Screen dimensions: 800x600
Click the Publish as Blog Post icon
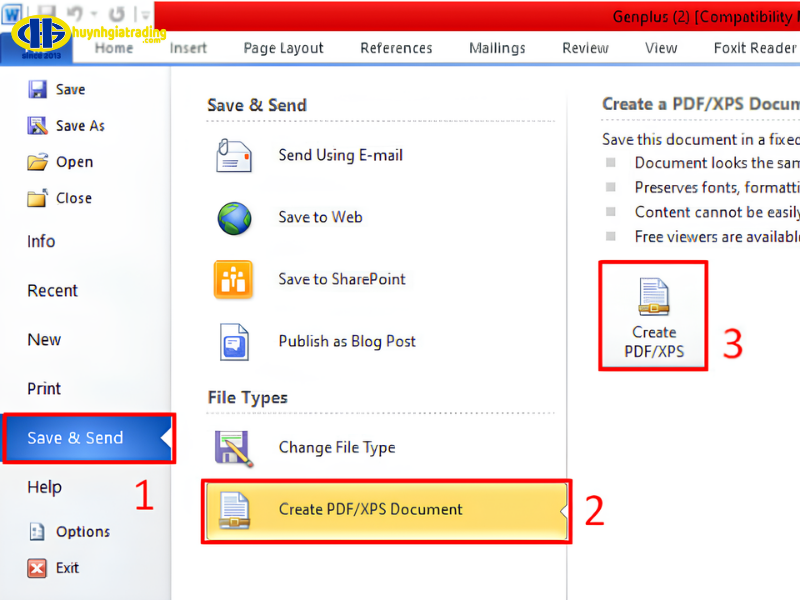click(x=233, y=342)
